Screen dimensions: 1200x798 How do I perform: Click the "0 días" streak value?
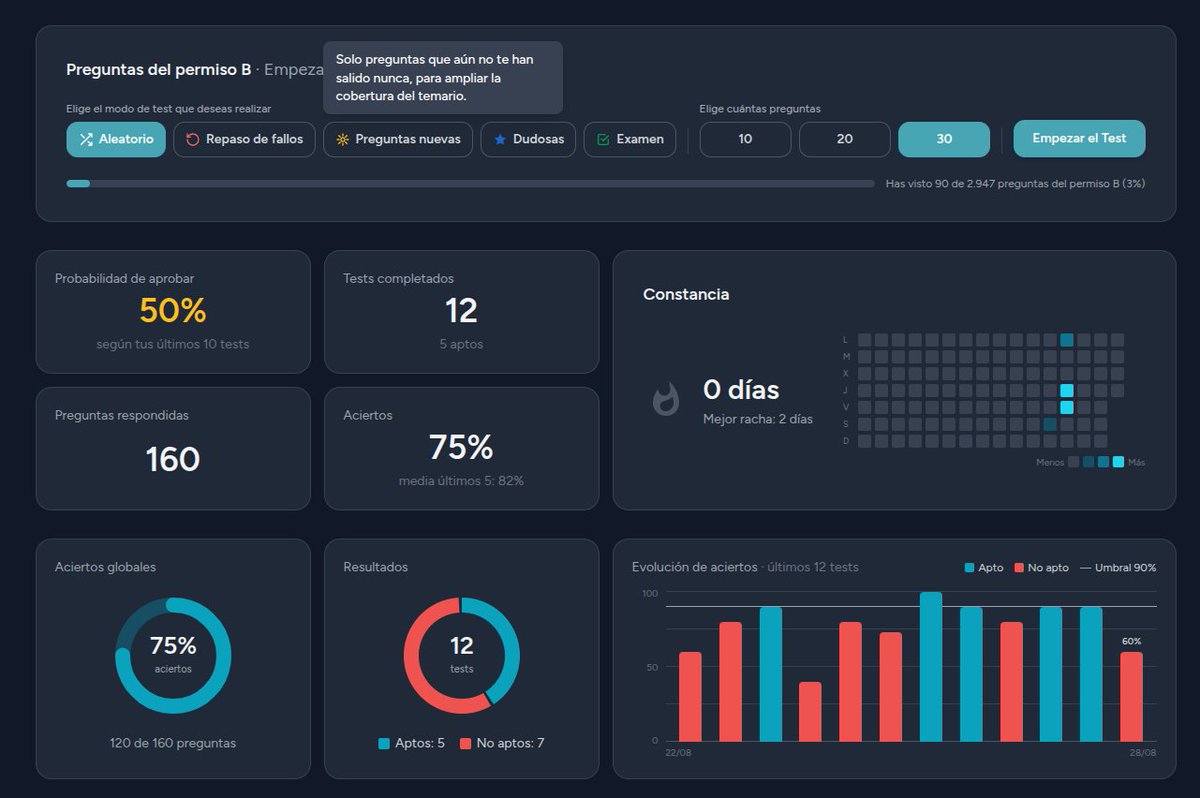click(x=741, y=390)
